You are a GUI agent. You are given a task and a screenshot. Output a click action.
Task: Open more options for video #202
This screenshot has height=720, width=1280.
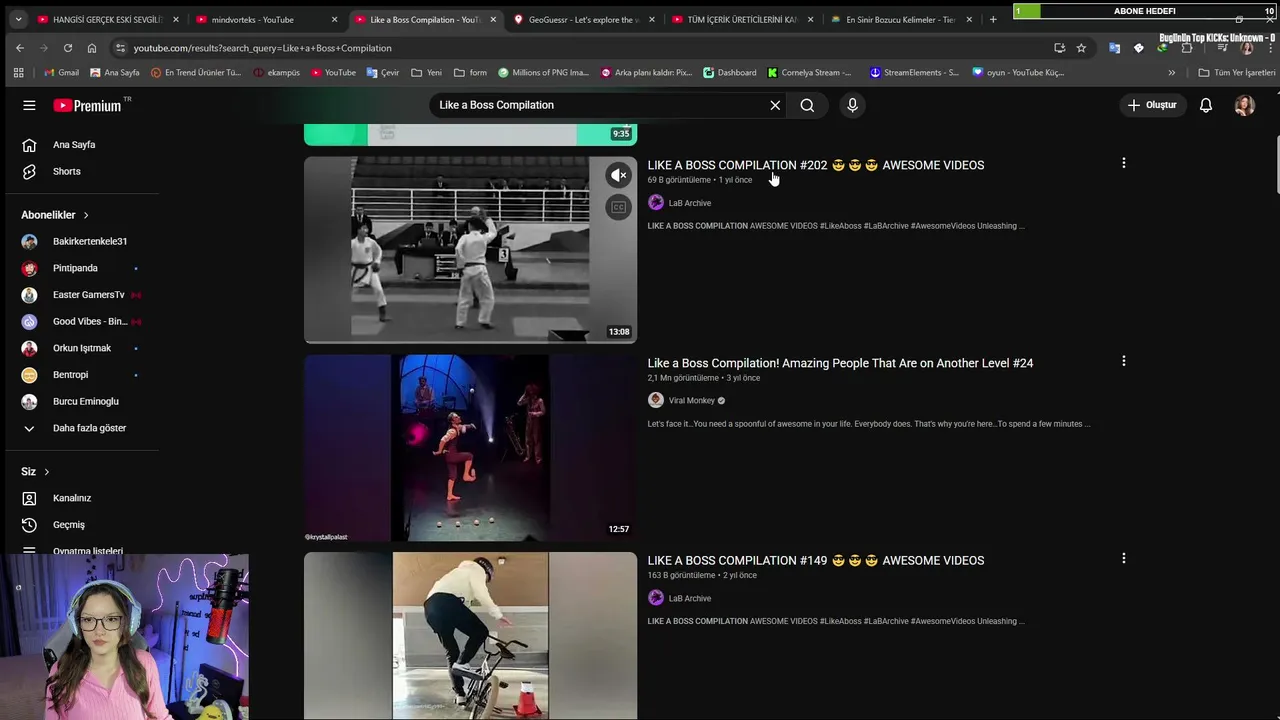click(1123, 163)
